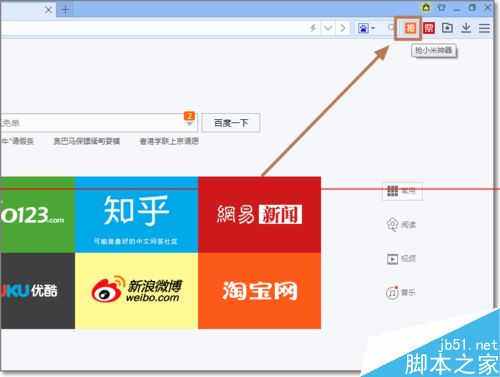Screen dimensions: 500x377
Task: Open the 知乎 site tile
Action: (136, 215)
